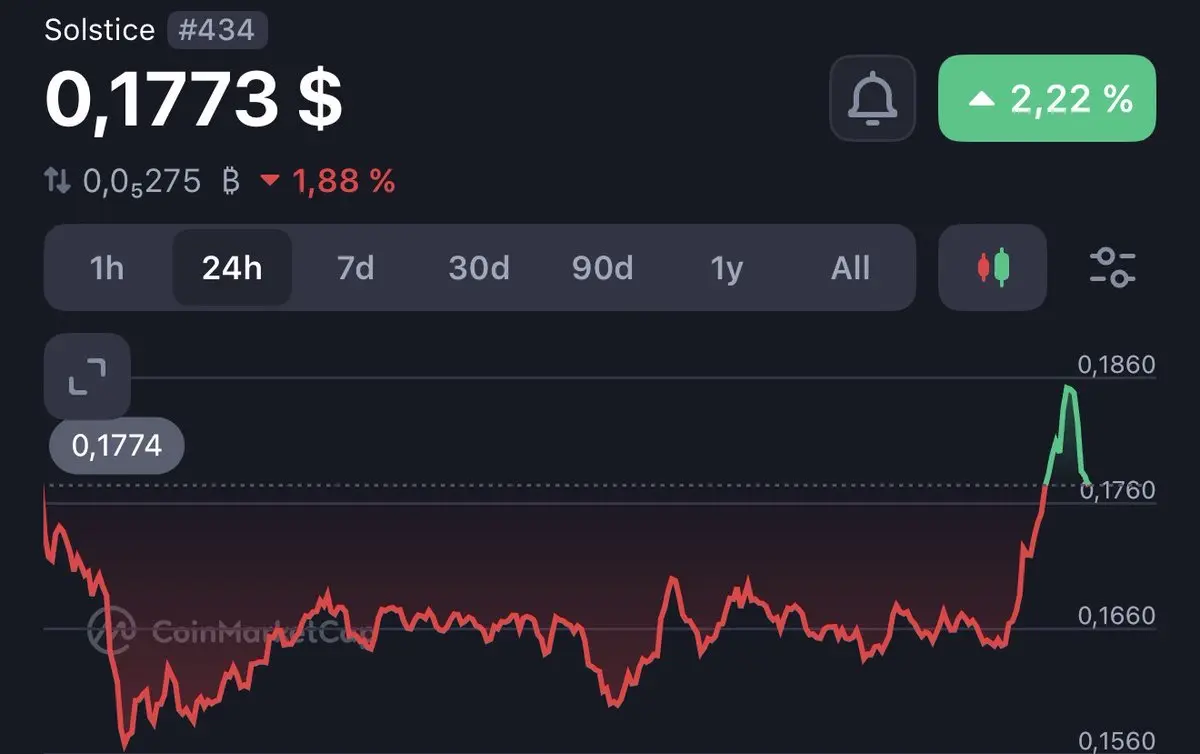Image resolution: width=1200 pixels, height=754 pixels.
Task: Select the 1h timeframe
Action: 107,268
